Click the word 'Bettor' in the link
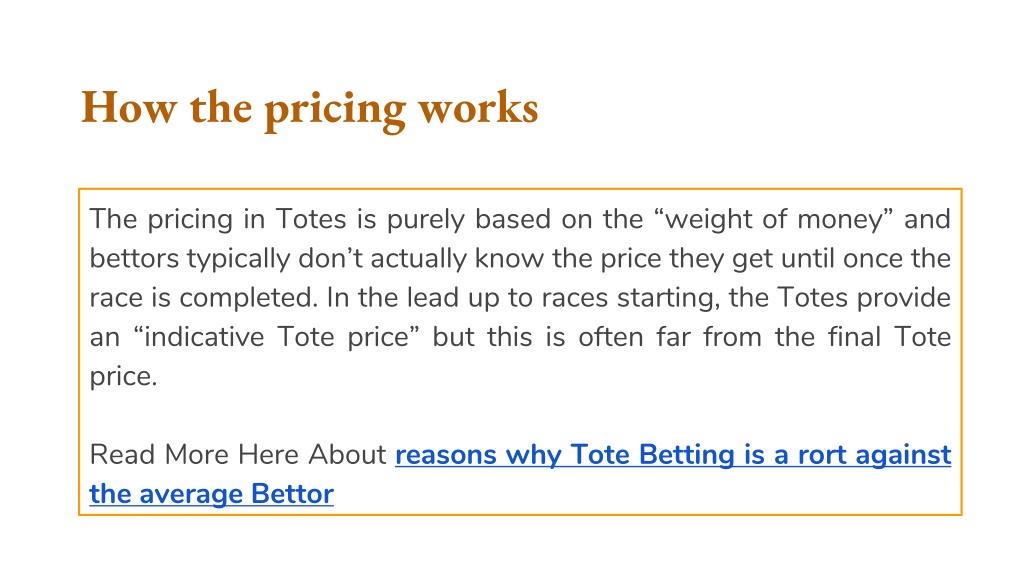The height and width of the screenshot is (576, 1024). 293,494
